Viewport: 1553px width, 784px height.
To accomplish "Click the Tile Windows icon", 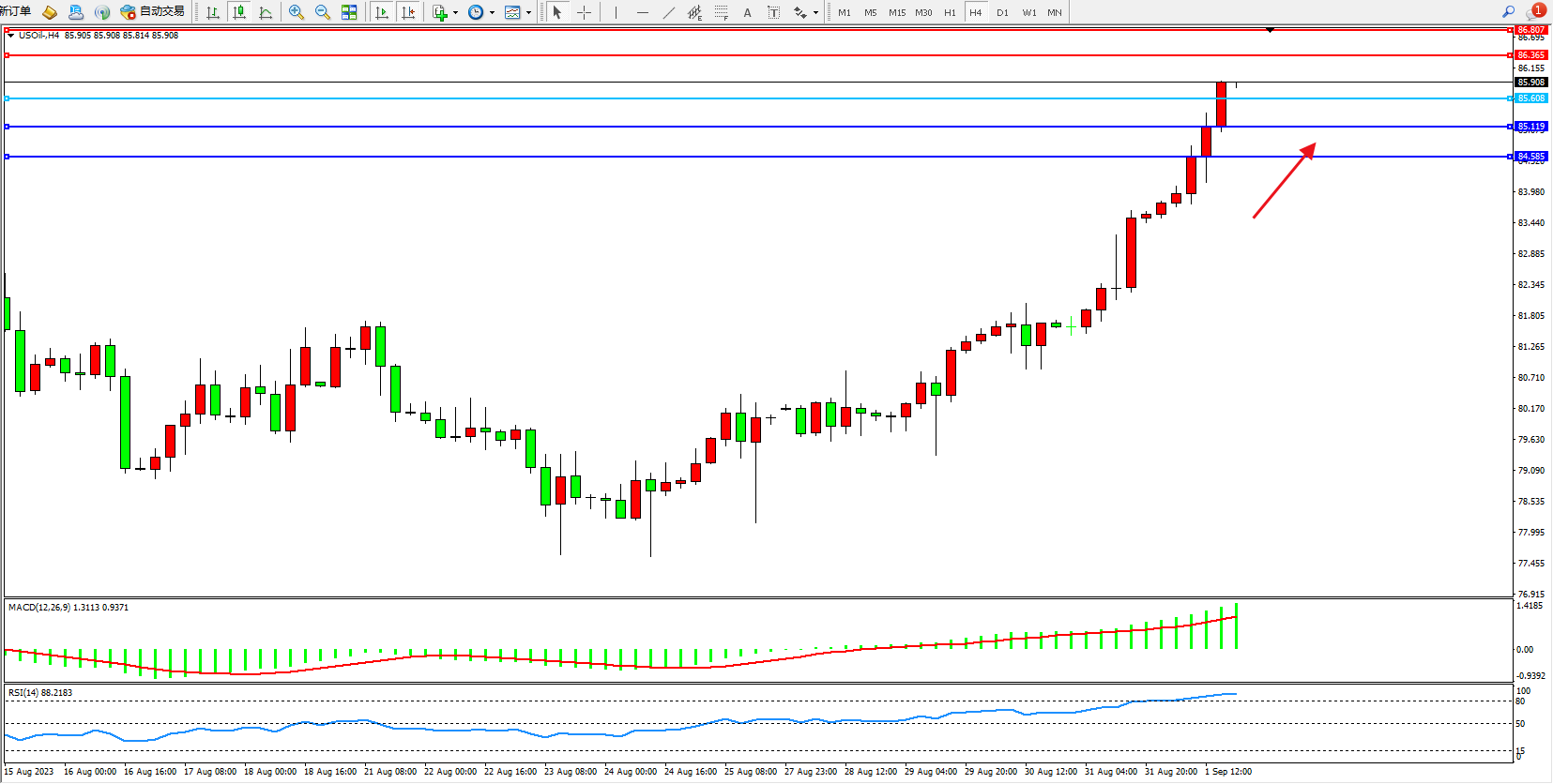I will 349,12.
